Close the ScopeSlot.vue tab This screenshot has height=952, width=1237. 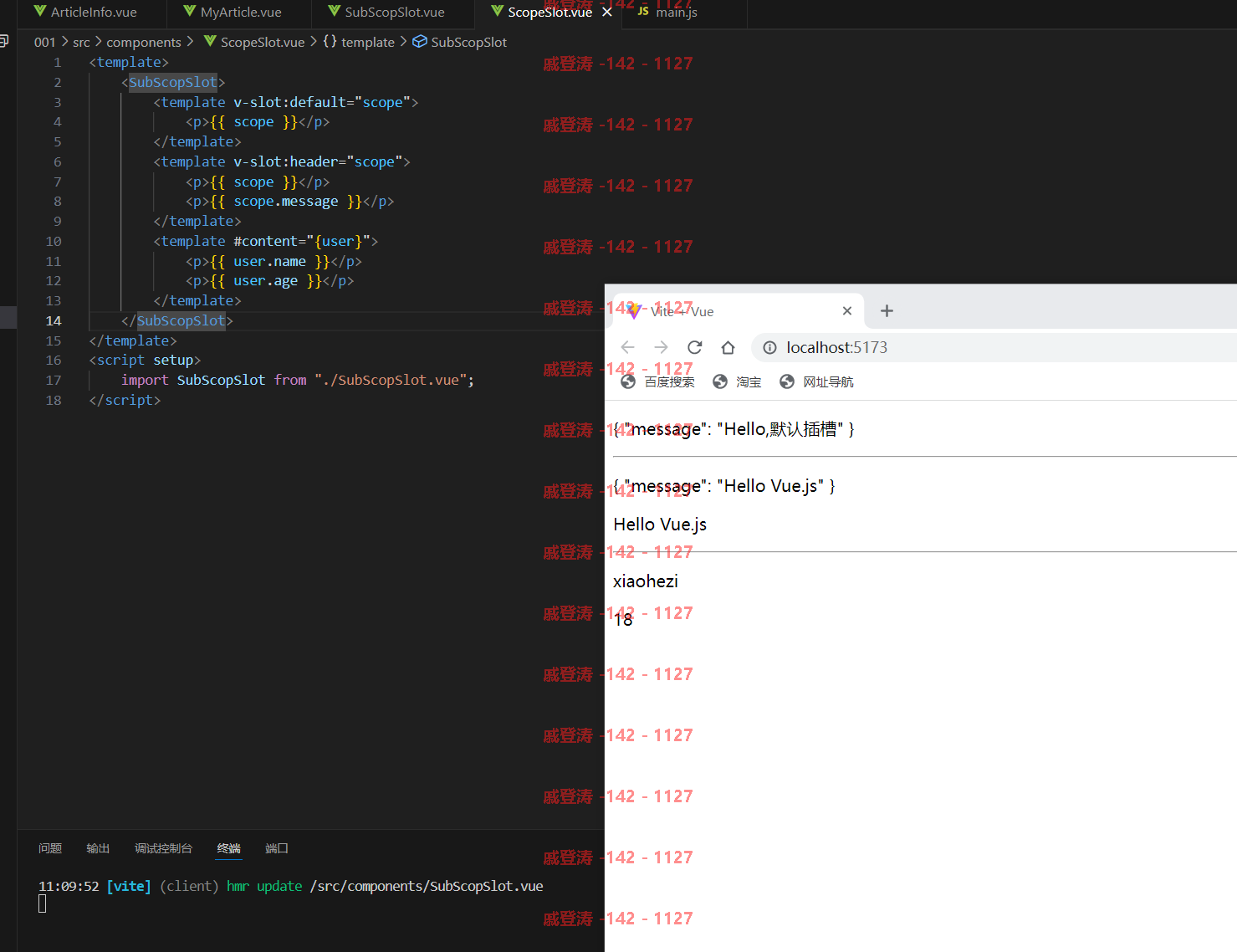coord(607,12)
